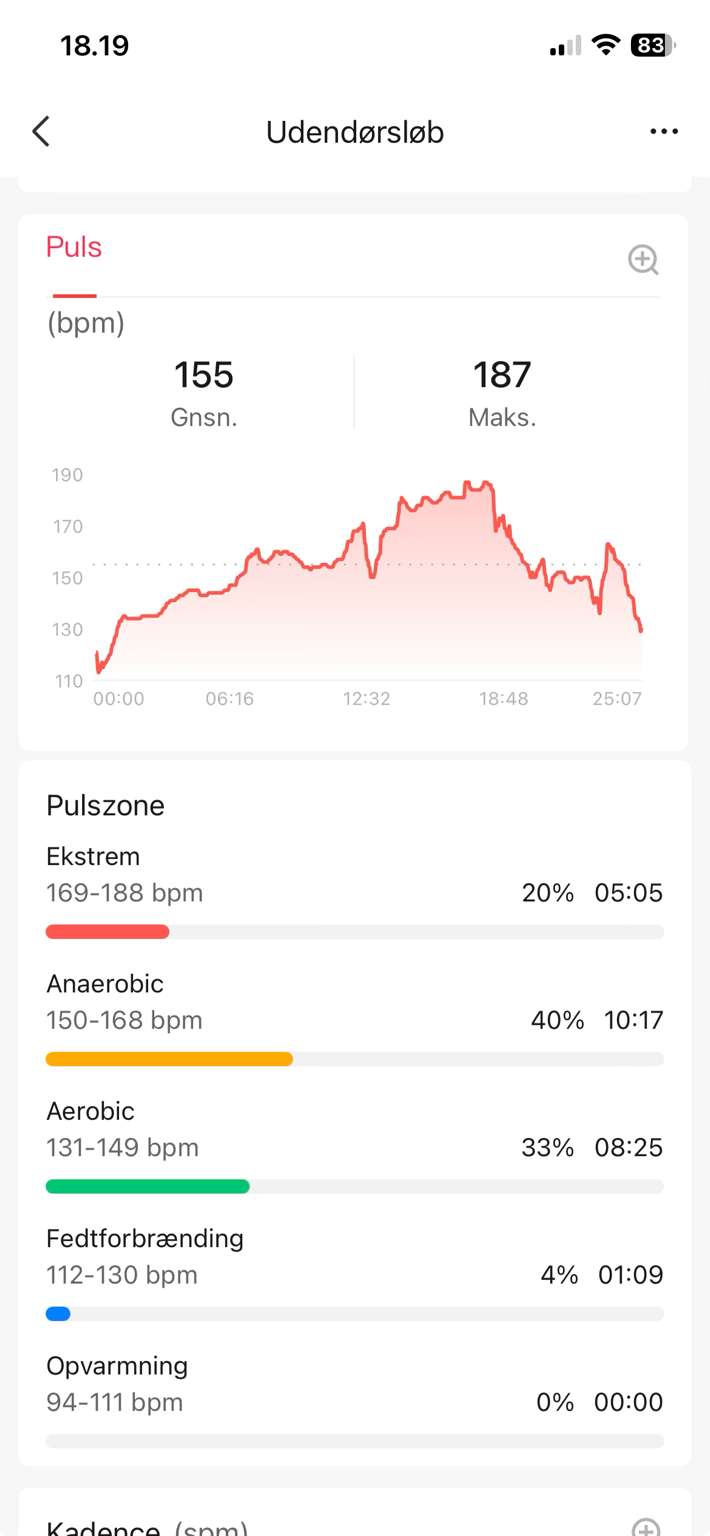Tap the 187 Maks. value

coord(502,392)
